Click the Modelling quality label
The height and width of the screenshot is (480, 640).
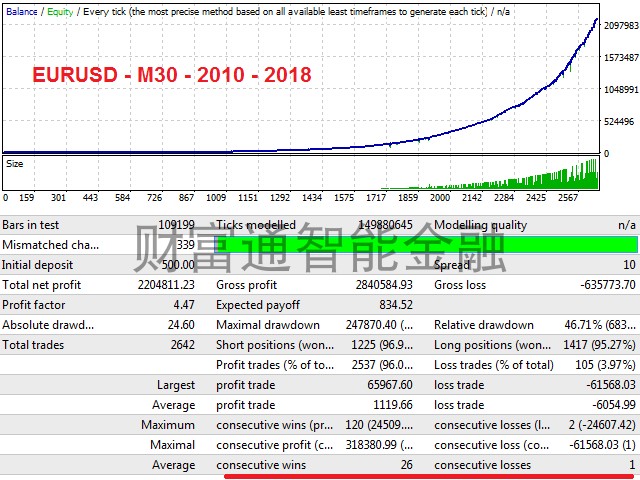pos(480,225)
